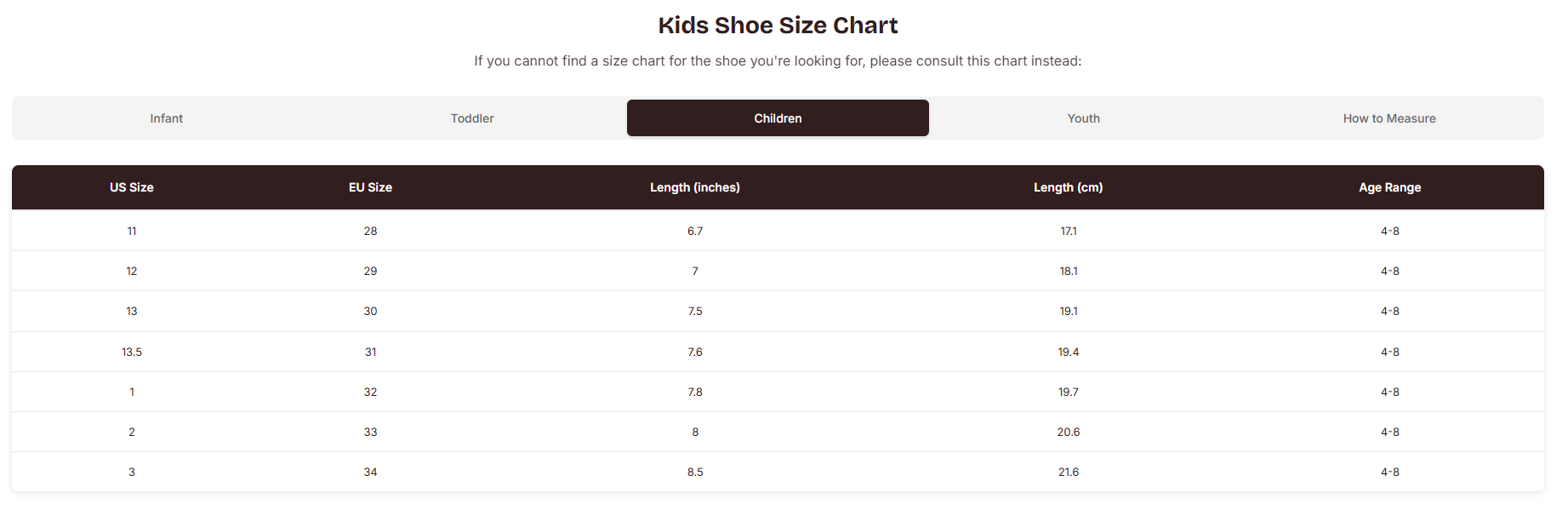1568x527 pixels.
Task: Open the Toddler size tab
Action: pos(472,118)
